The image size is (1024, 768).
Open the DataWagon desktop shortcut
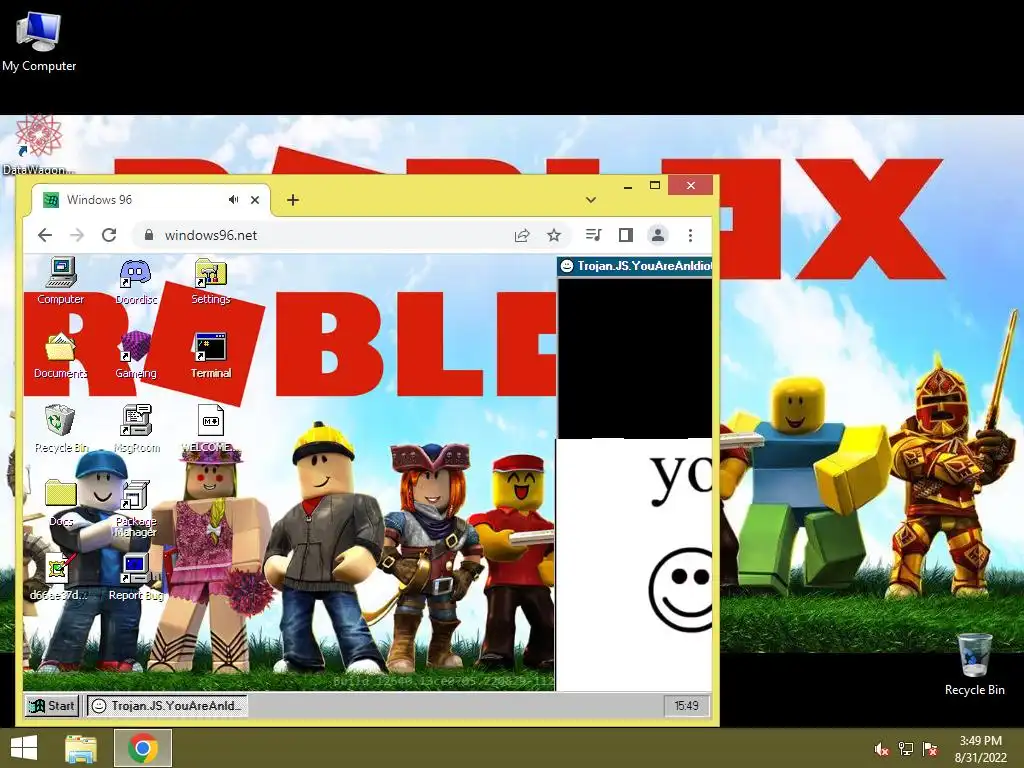click(x=39, y=145)
